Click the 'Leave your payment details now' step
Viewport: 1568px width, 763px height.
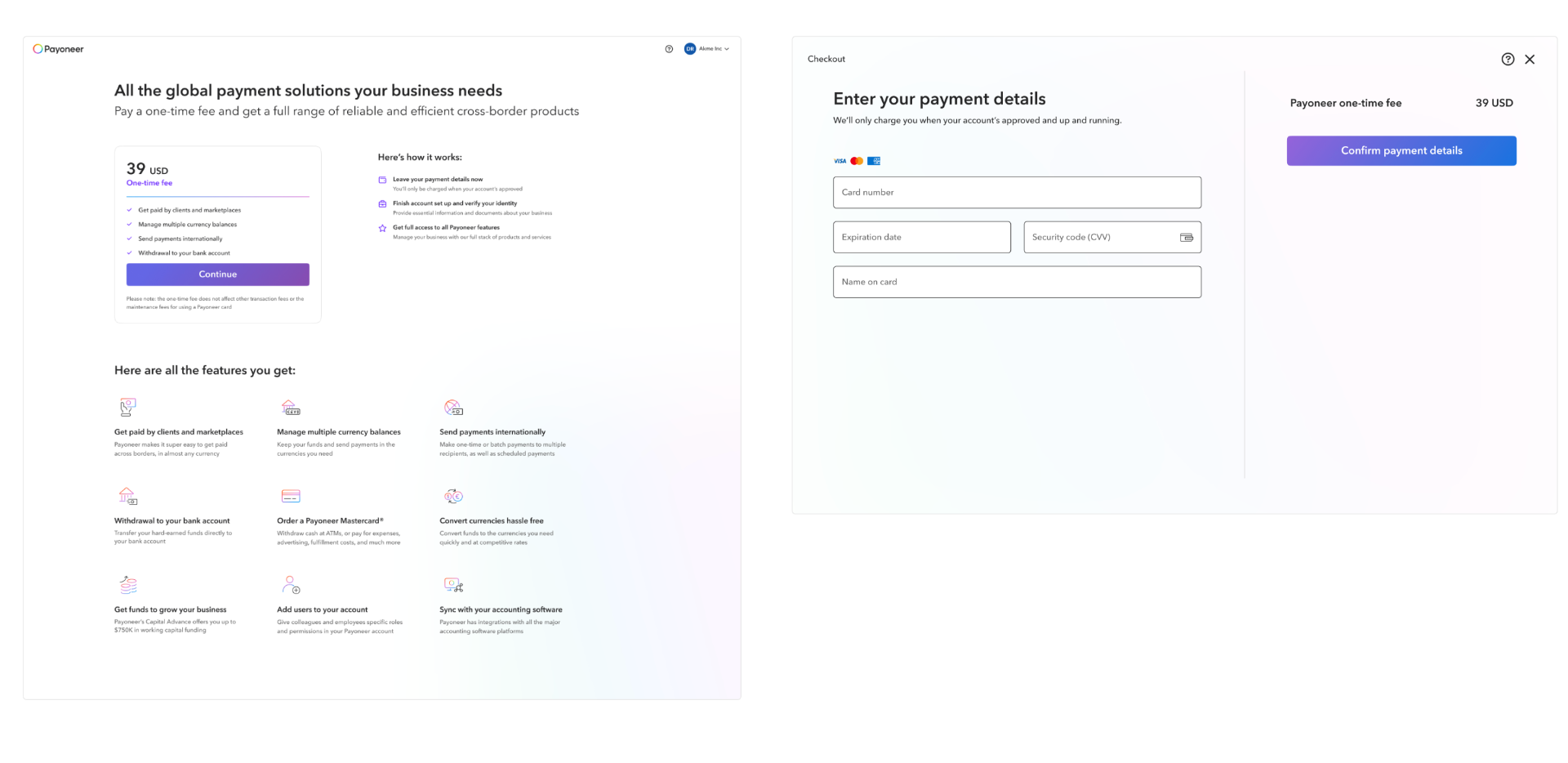(x=438, y=180)
